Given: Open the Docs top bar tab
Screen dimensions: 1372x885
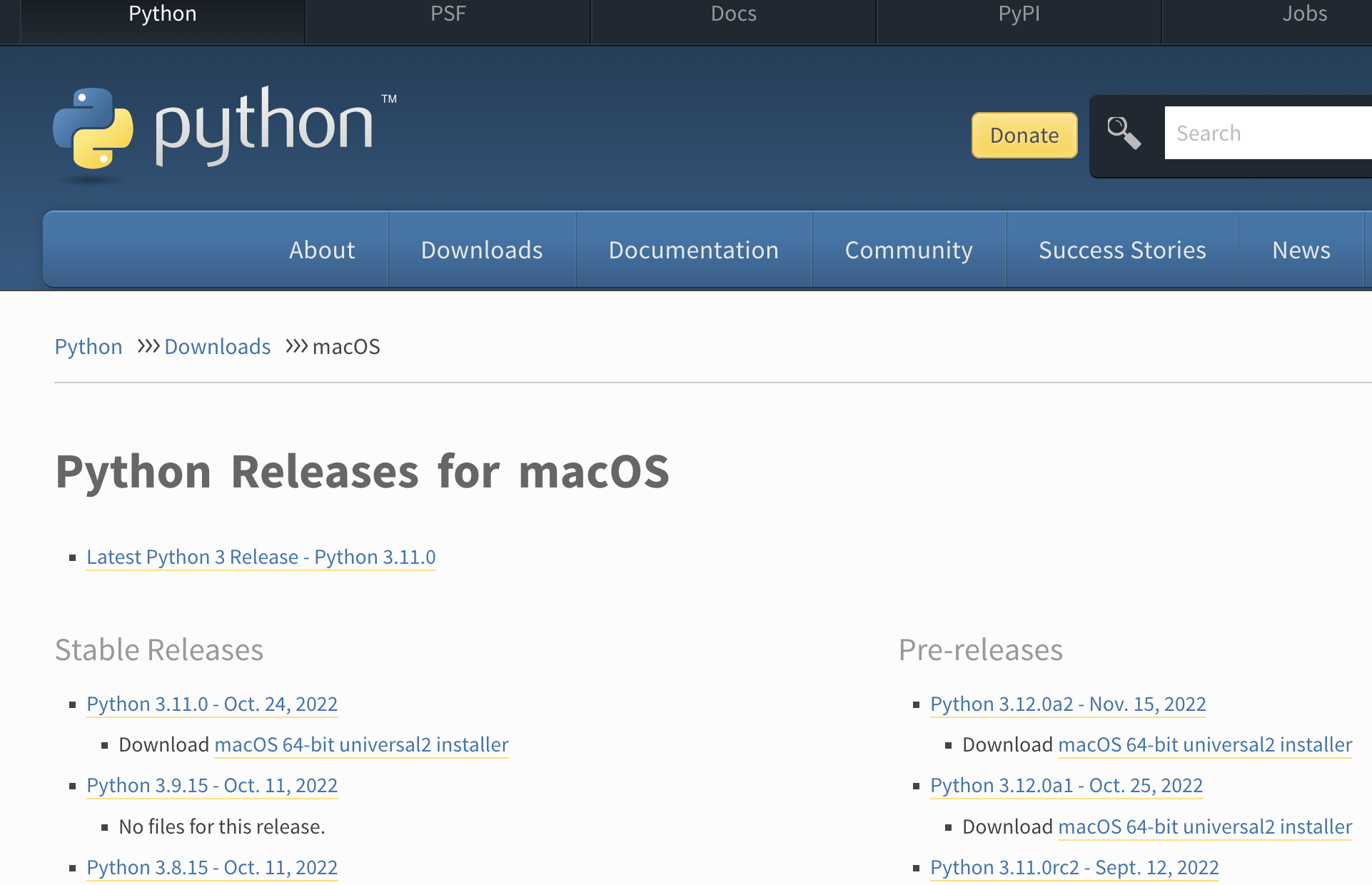Looking at the screenshot, I should pyautogui.click(x=733, y=14).
